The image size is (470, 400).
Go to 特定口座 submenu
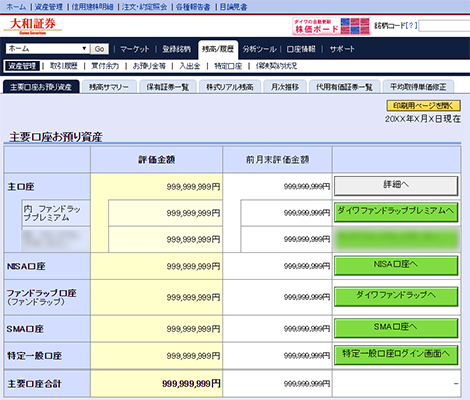[x=228, y=66]
